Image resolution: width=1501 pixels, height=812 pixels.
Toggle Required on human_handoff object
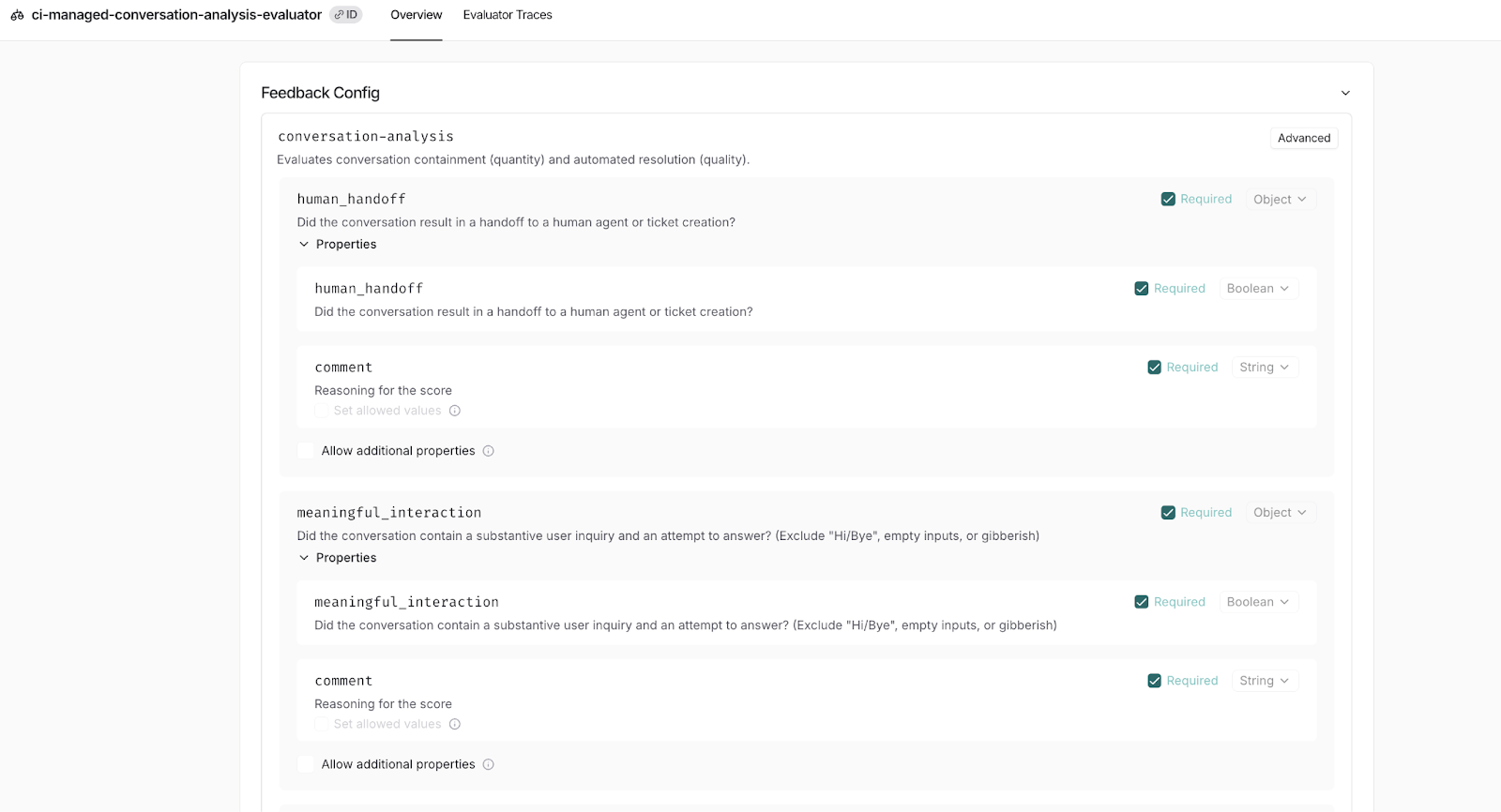1168,199
